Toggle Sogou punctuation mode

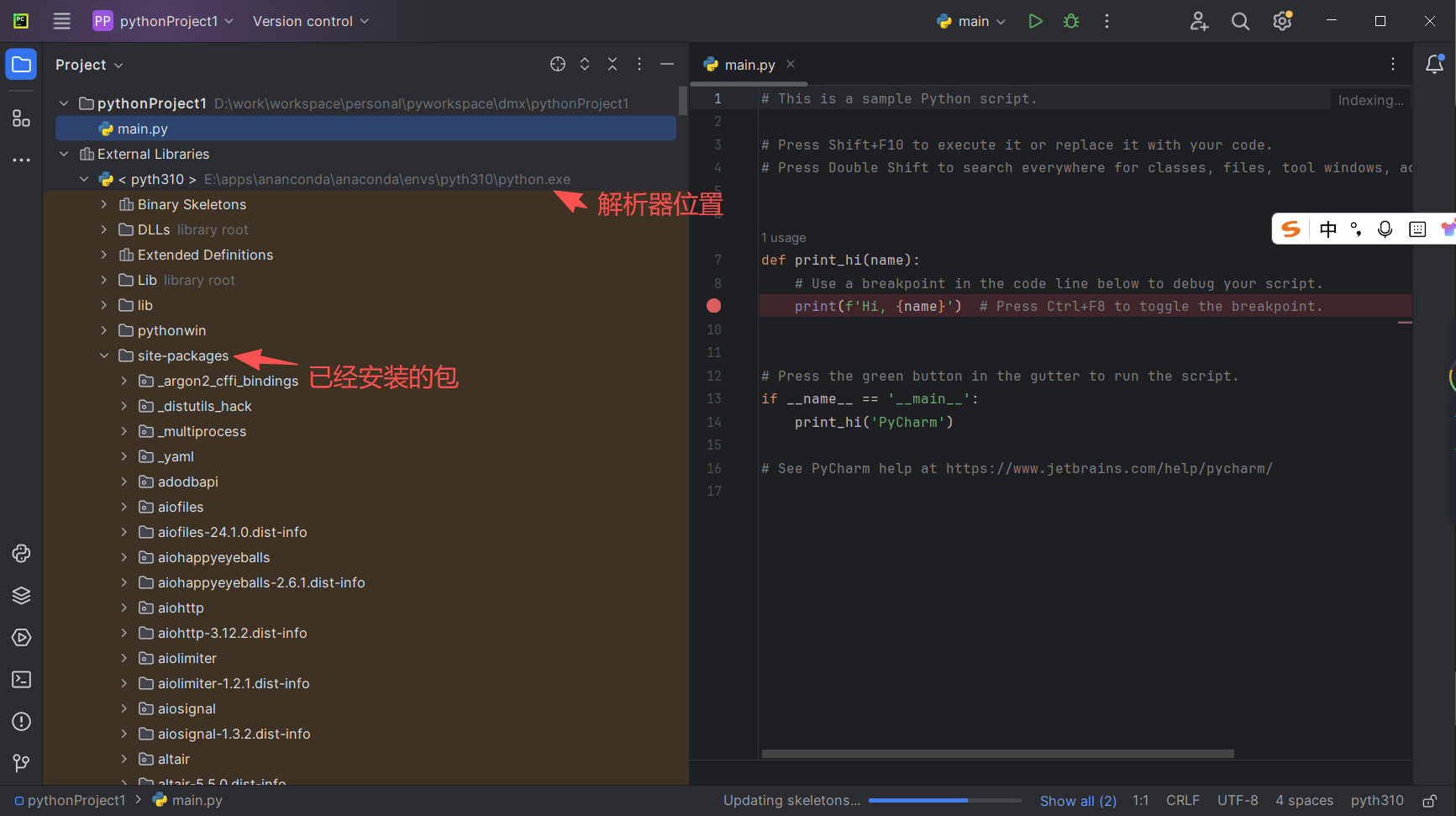pos(1356,229)
